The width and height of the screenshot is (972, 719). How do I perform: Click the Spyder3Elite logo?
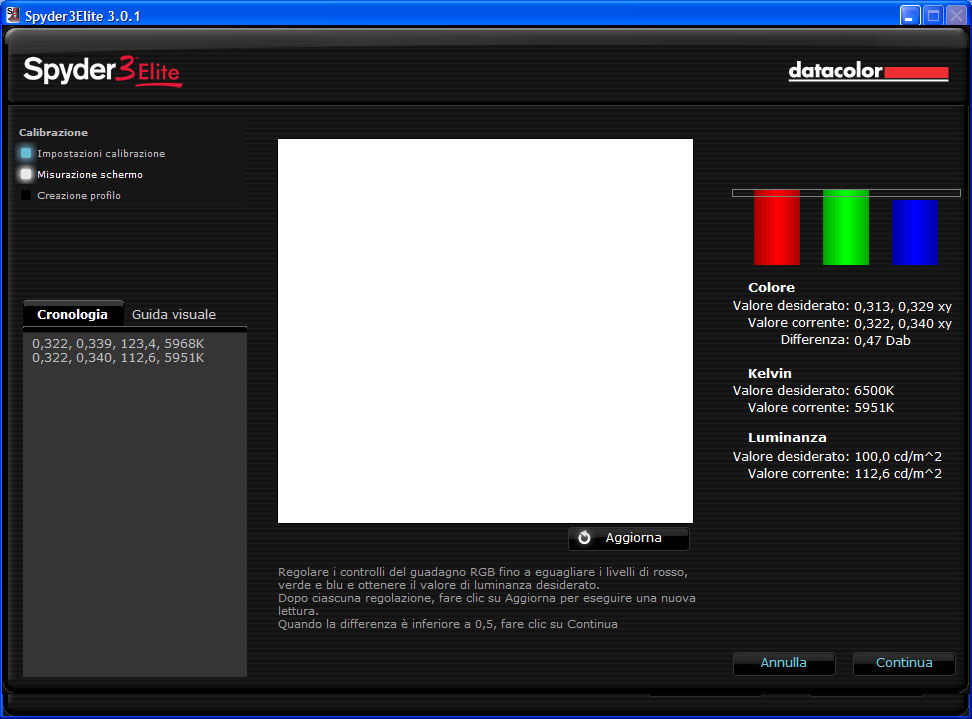[102, 71]
